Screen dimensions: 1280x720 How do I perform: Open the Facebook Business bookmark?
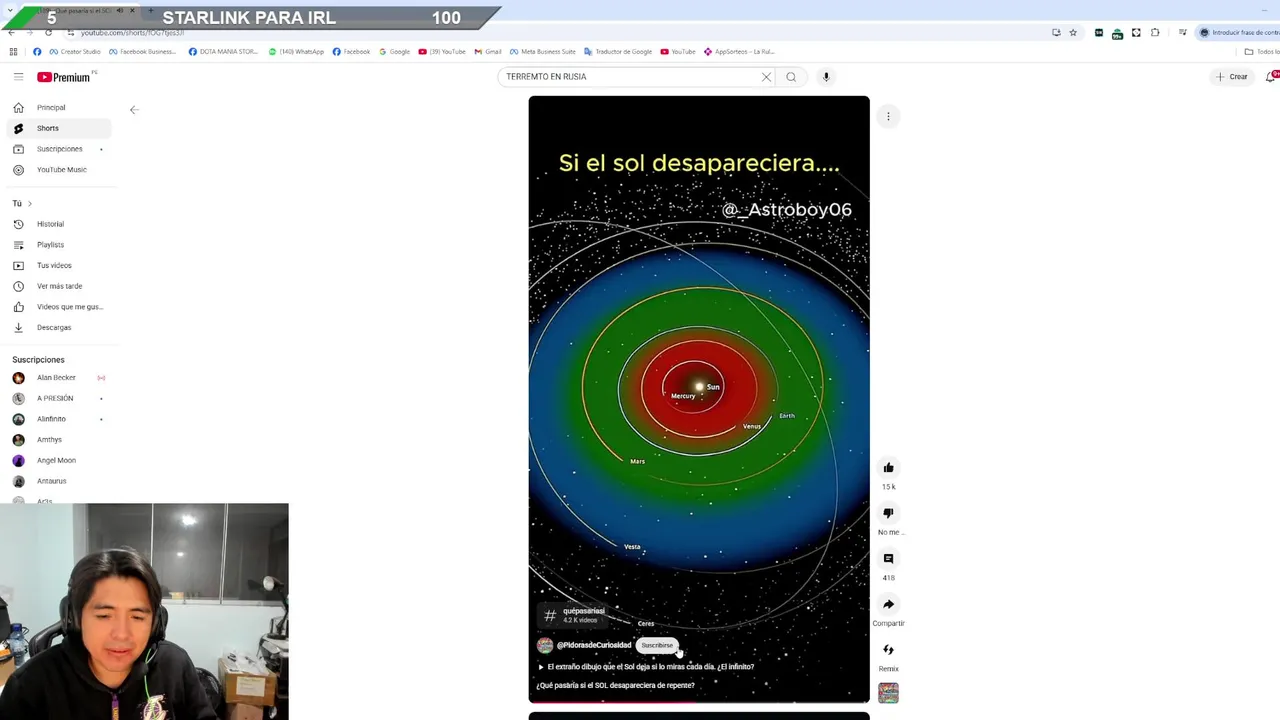pyautogui.click(x=142, y=52)
